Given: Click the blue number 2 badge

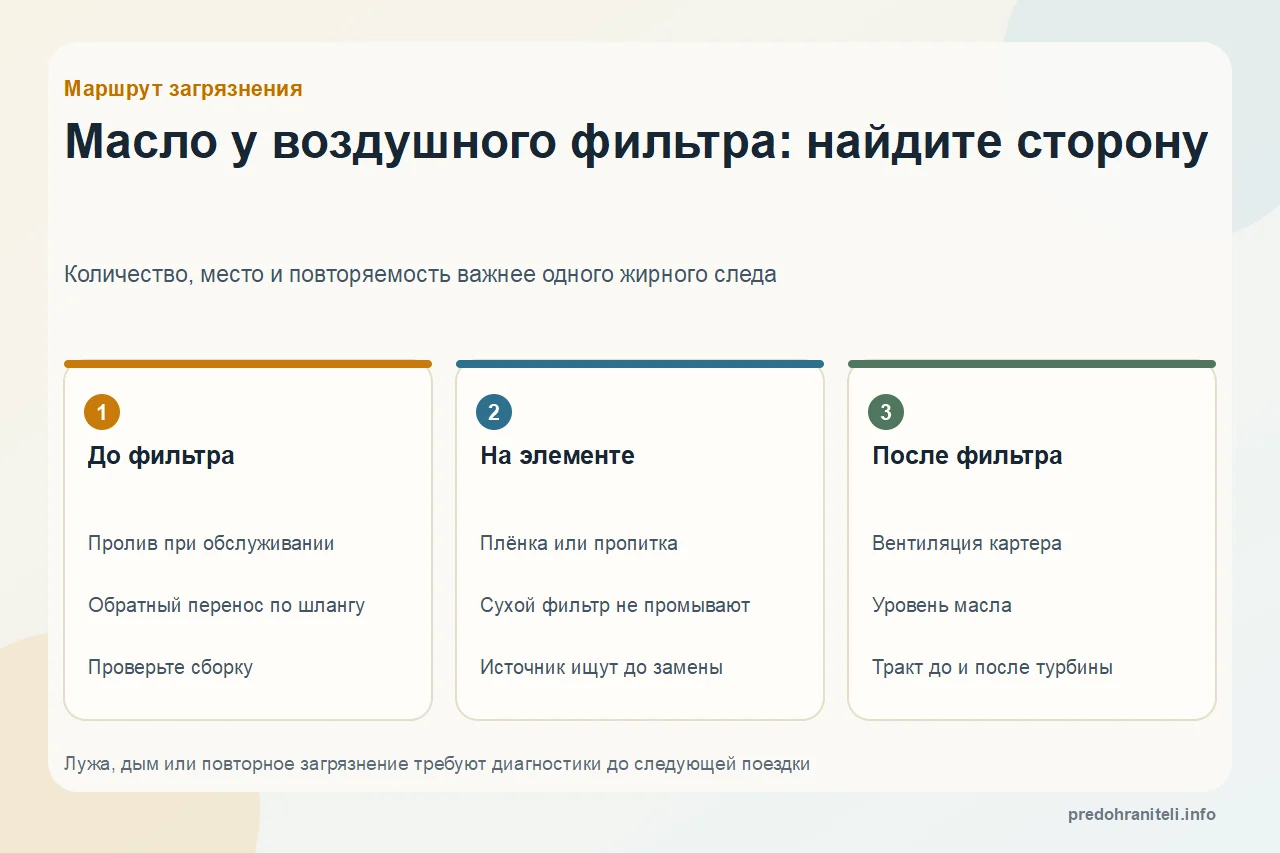Looking at the screenshot, I should point(494,412).
